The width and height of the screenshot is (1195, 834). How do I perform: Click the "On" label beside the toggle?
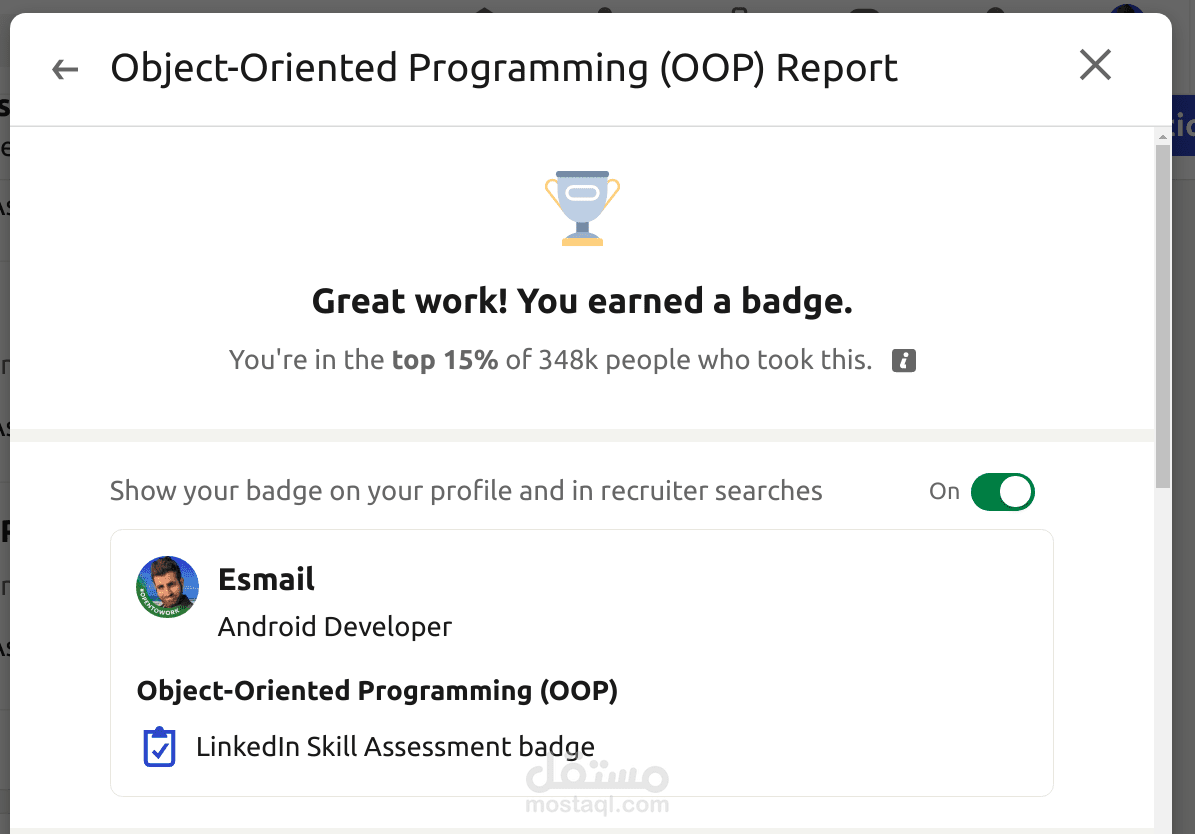click(x=944, y=492)
